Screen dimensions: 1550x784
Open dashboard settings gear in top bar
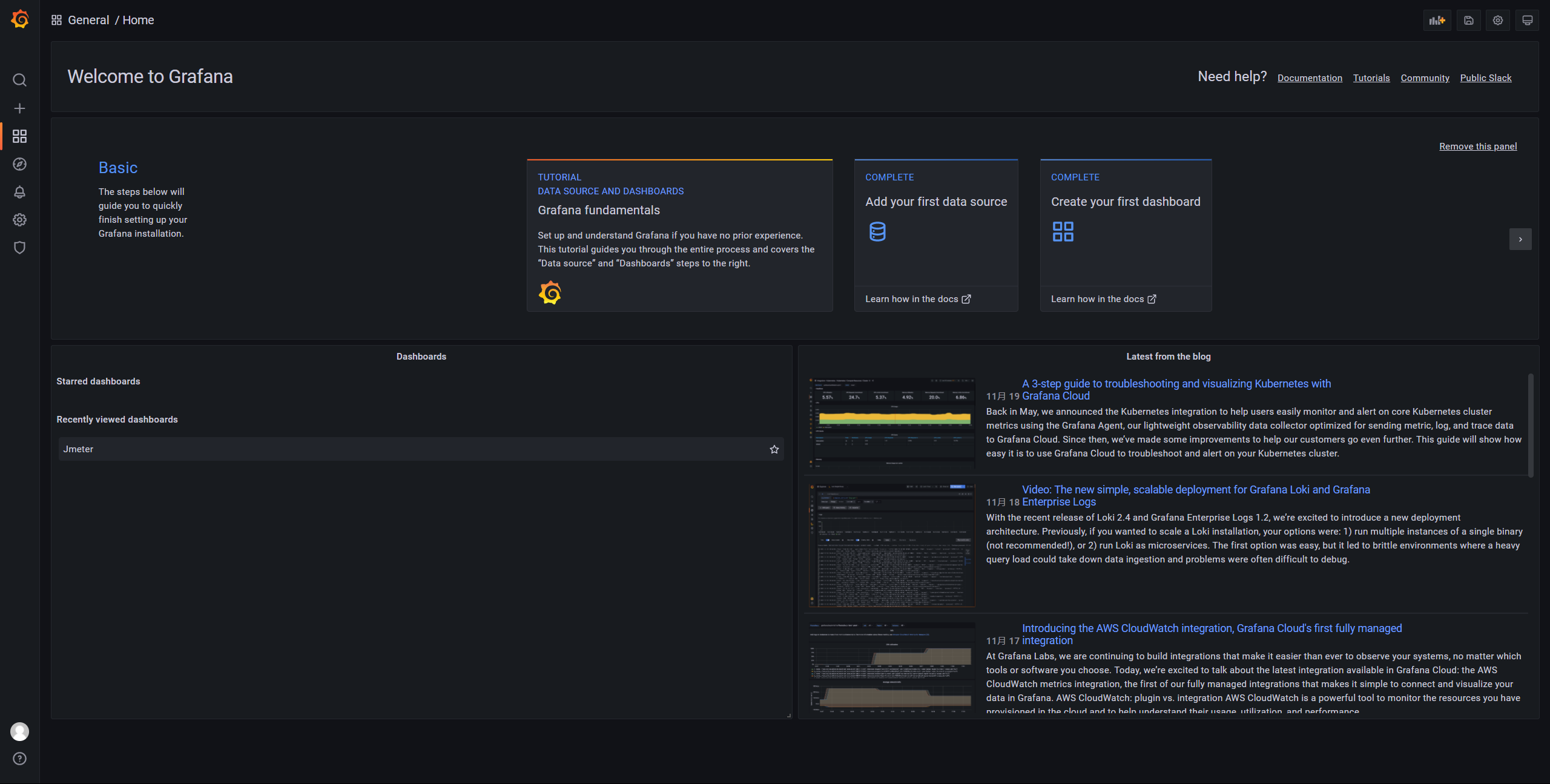tap(1497, 21)
